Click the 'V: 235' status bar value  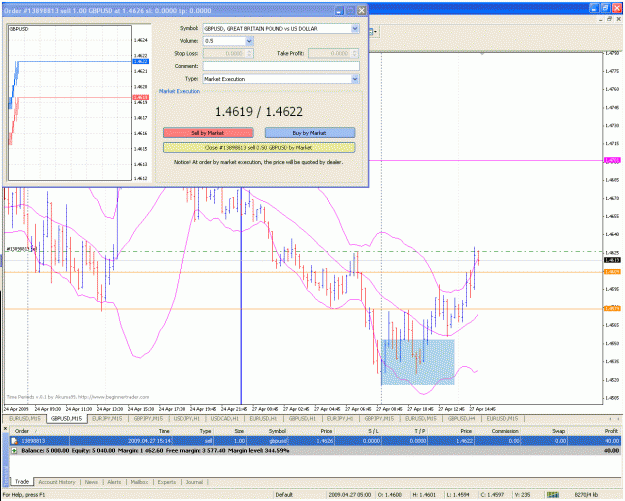[522, 495]
